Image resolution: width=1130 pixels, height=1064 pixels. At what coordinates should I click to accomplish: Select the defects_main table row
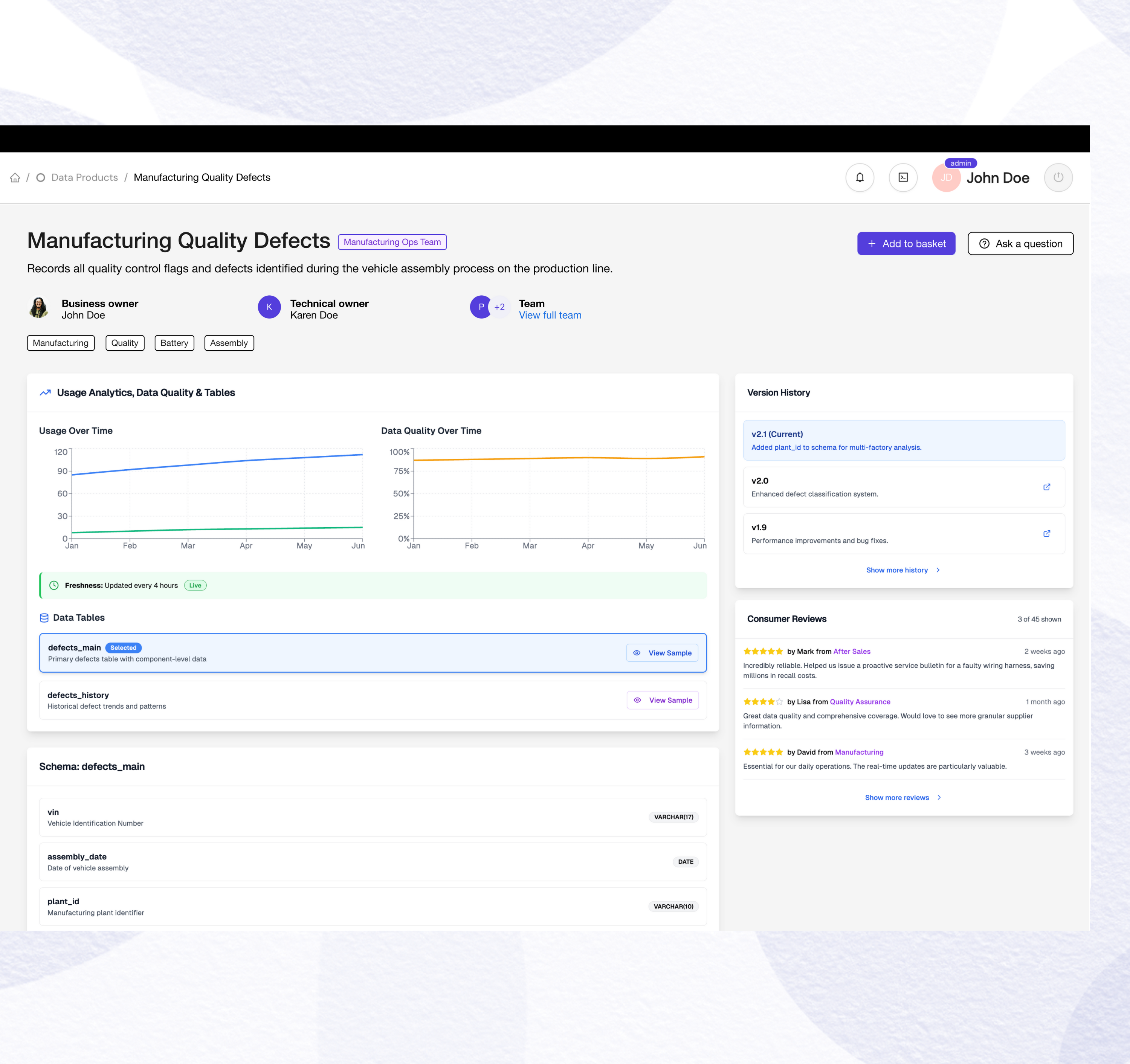[373, 653]
